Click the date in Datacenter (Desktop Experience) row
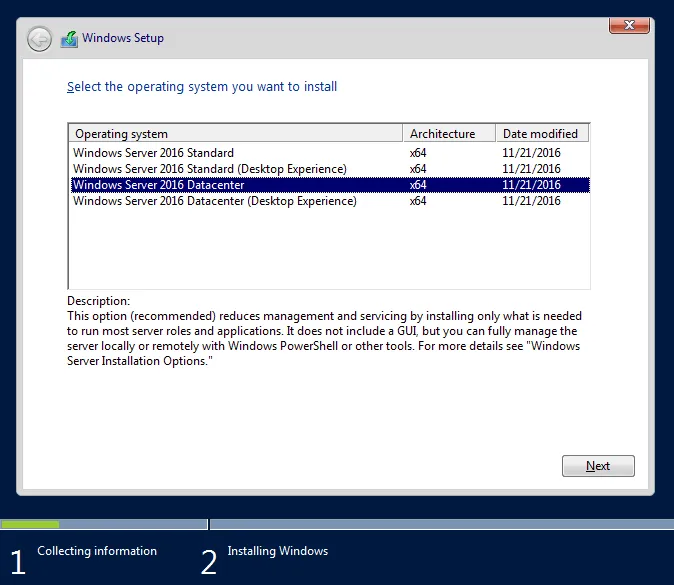This screenshot has width=674, height=585. [x=531, y=201]
